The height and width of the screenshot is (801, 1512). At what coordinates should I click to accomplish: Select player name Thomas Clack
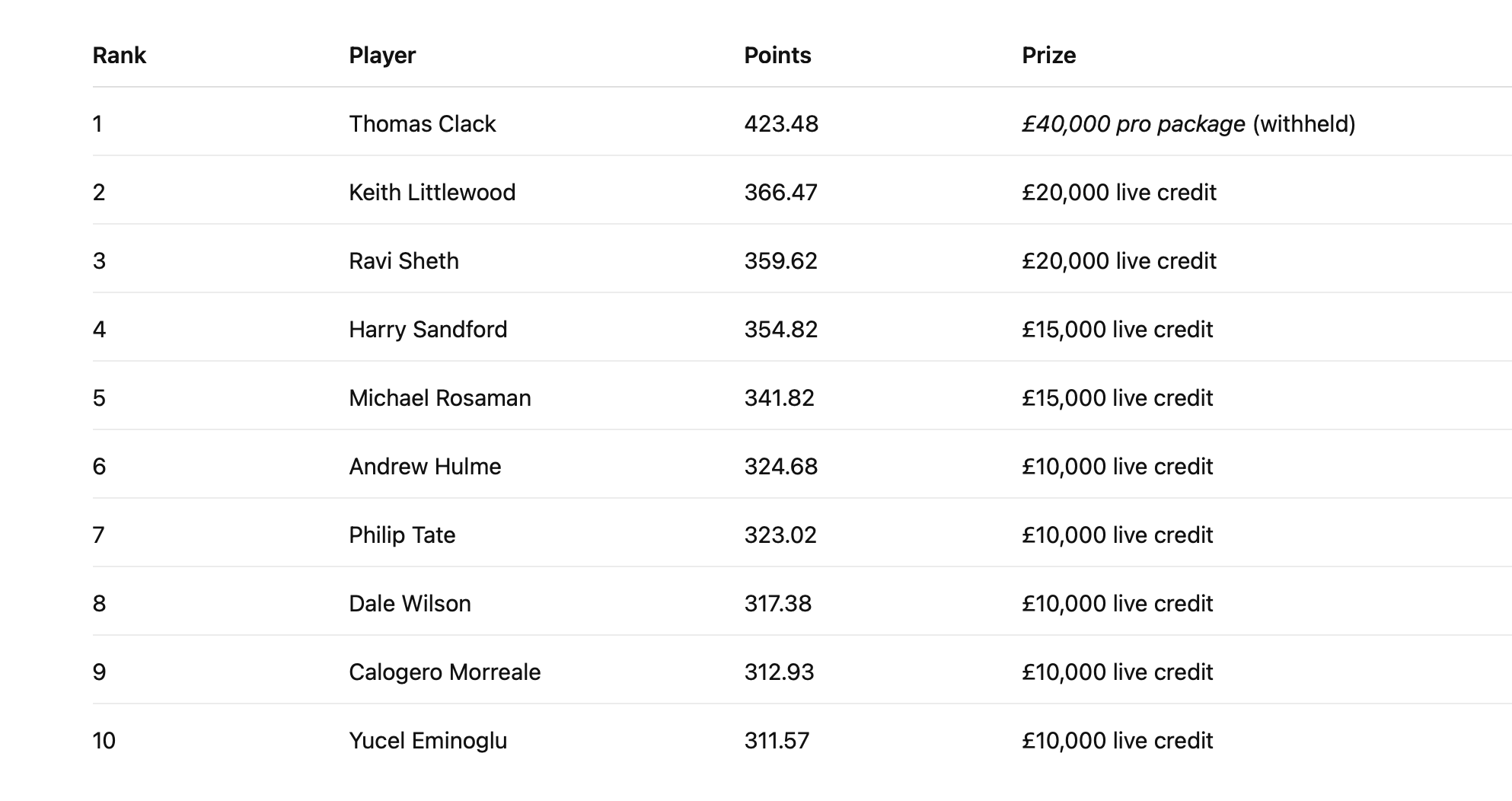coord(422,124)
